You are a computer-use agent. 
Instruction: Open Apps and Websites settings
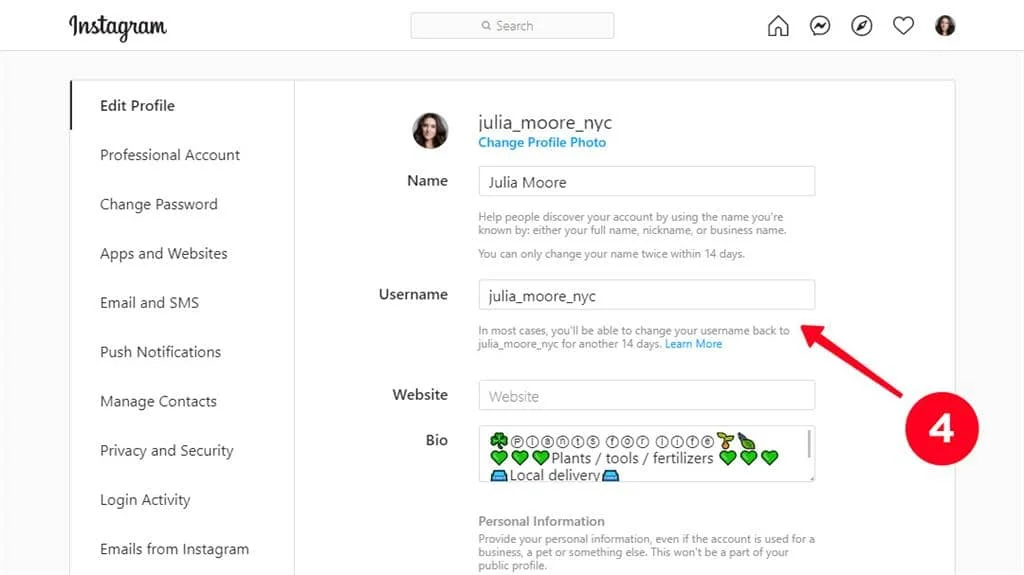coord(164,254)
